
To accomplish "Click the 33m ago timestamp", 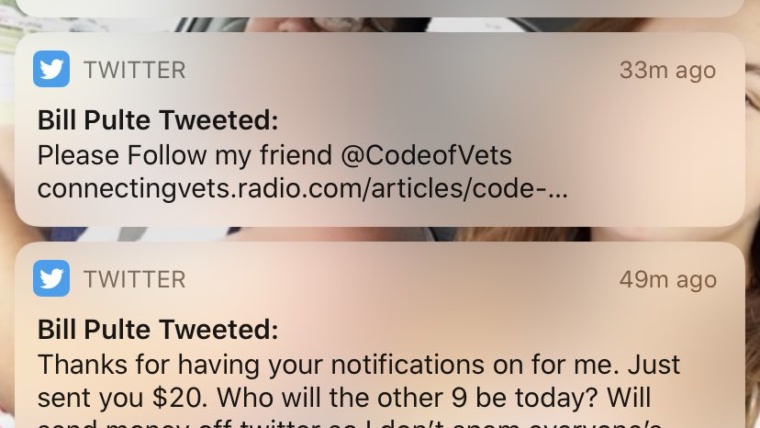I will pos(667,71).
